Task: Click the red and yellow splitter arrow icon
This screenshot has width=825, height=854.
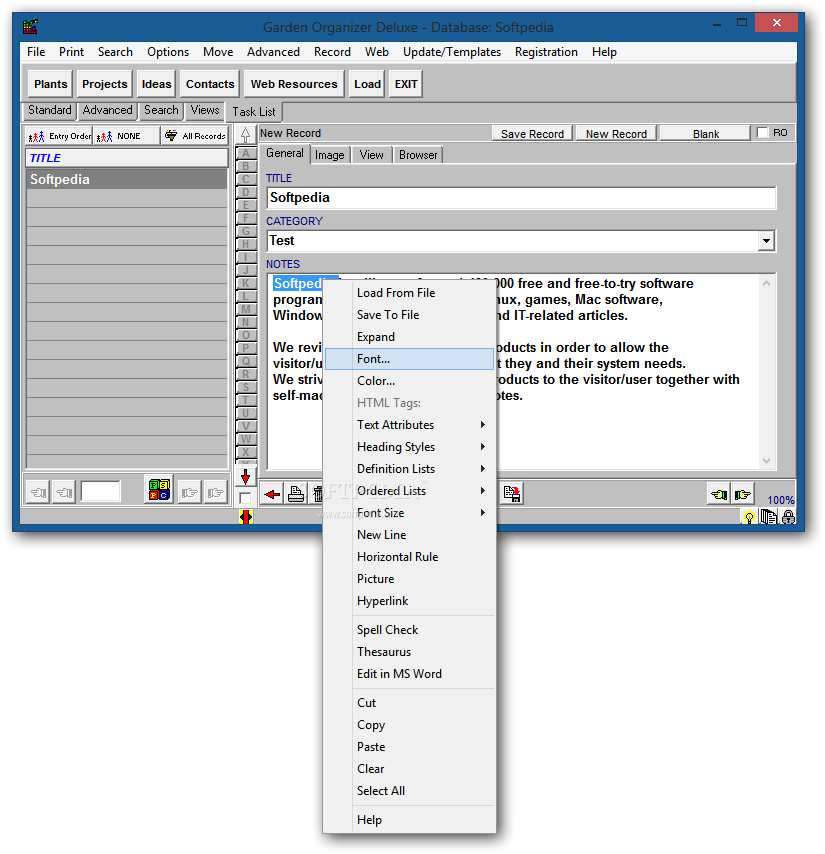Action: 246,517
